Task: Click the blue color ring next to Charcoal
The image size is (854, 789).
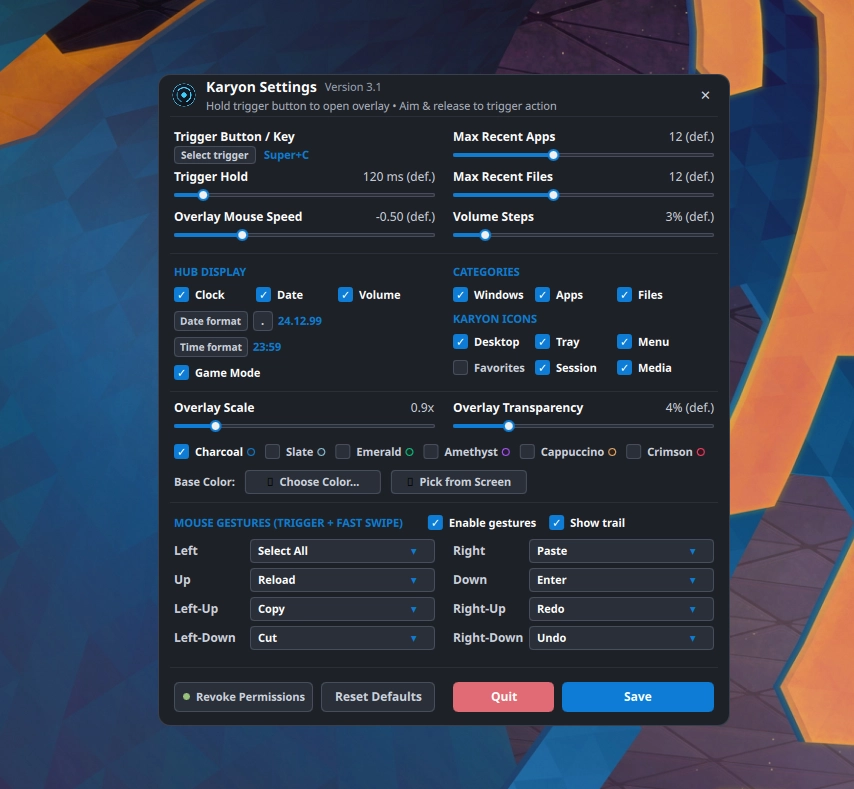Action: (x=251, y=452)
